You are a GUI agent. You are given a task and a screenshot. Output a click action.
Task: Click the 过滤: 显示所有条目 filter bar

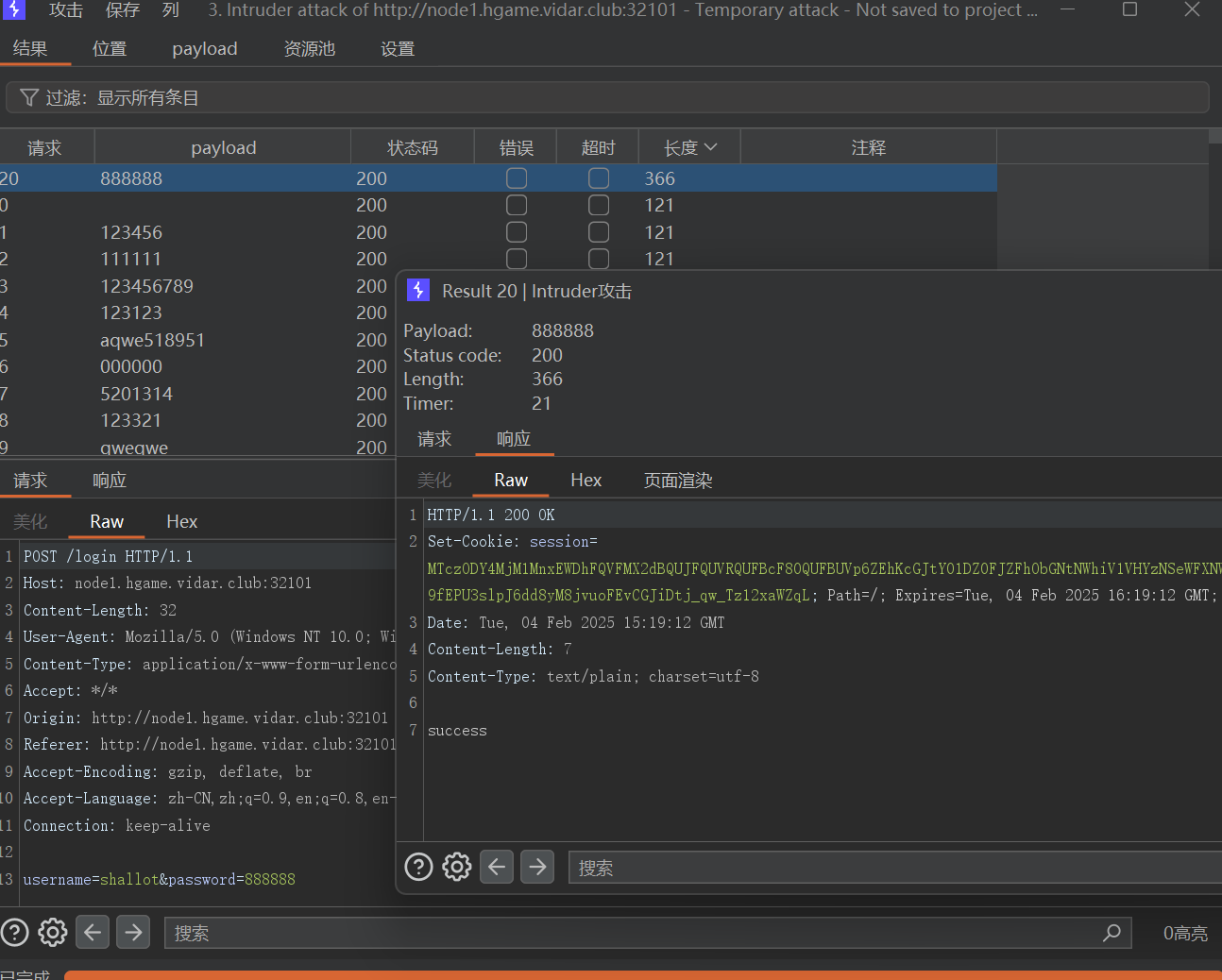pyautogui.click(x=607, y=97)
